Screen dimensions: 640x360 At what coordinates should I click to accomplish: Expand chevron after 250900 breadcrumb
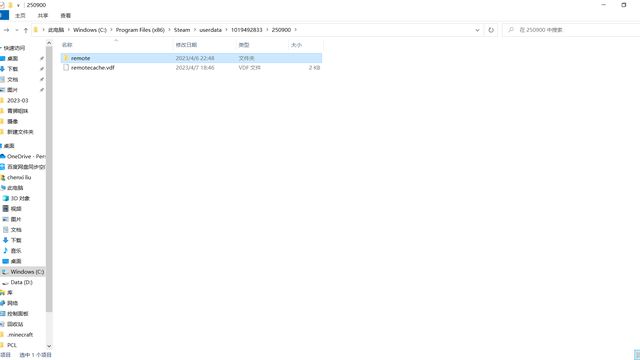pyautogui.click(x=296, y=30)
